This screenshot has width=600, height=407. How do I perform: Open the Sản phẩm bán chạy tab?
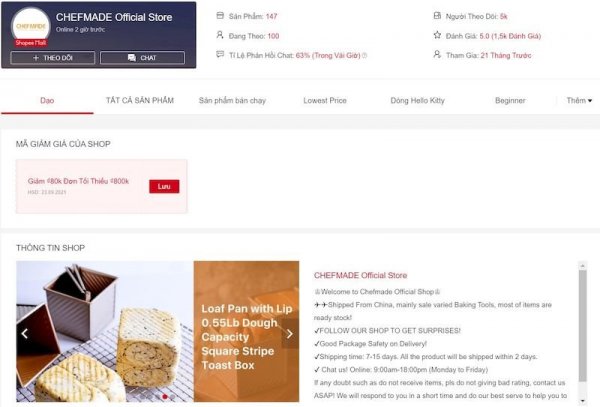click(x=232, y=101)
